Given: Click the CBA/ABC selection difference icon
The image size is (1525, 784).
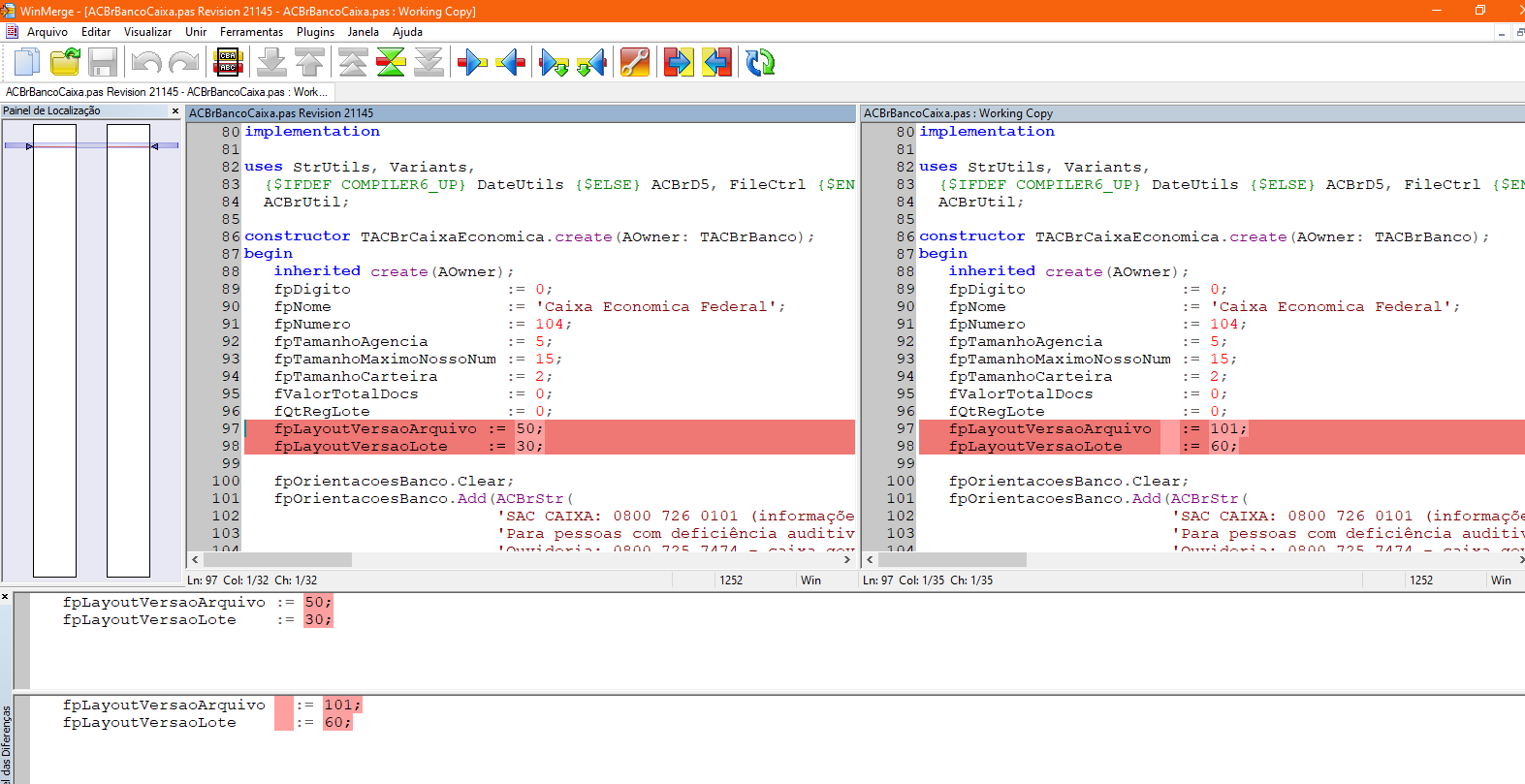Looking at the screenshot, I should pos(228,63).
